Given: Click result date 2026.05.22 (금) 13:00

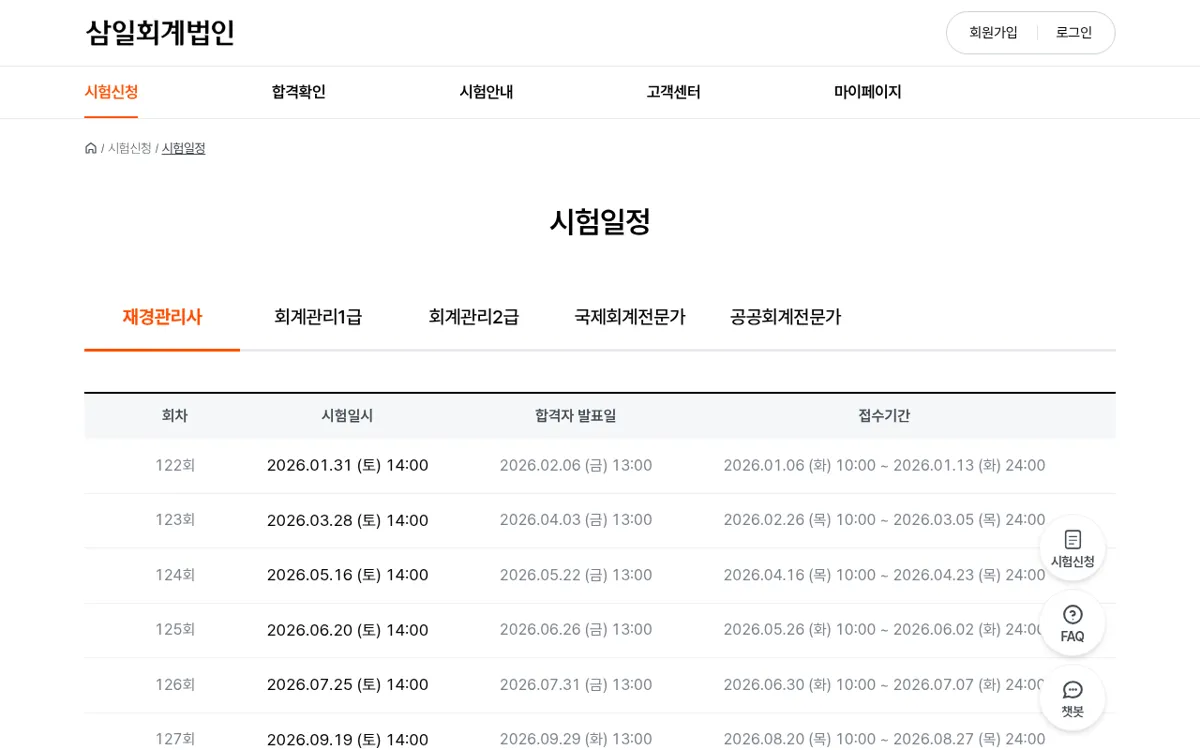Looking at the screenshot, I should (x=576, y=575).
